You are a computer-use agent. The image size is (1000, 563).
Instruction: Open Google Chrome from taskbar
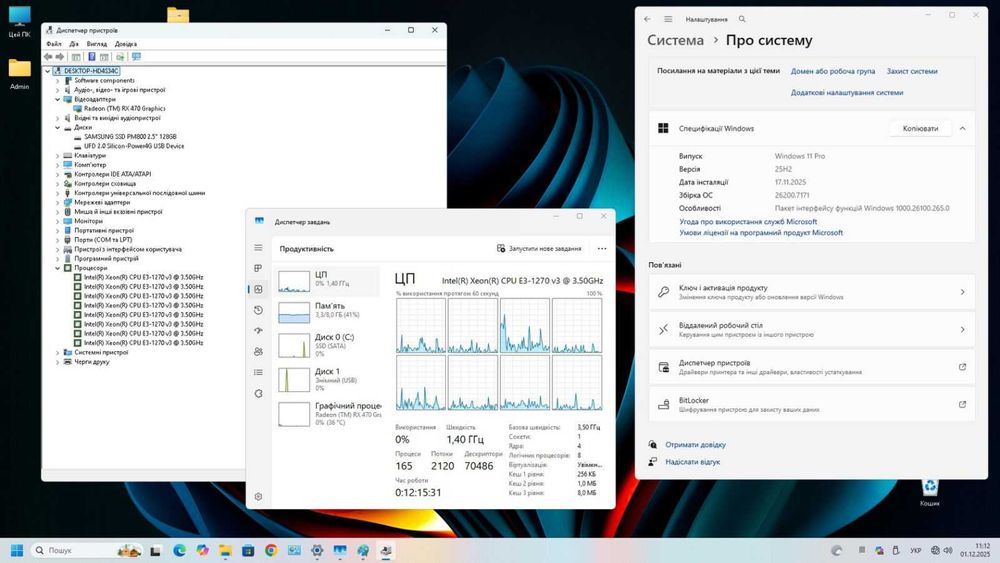click(271, 550)
